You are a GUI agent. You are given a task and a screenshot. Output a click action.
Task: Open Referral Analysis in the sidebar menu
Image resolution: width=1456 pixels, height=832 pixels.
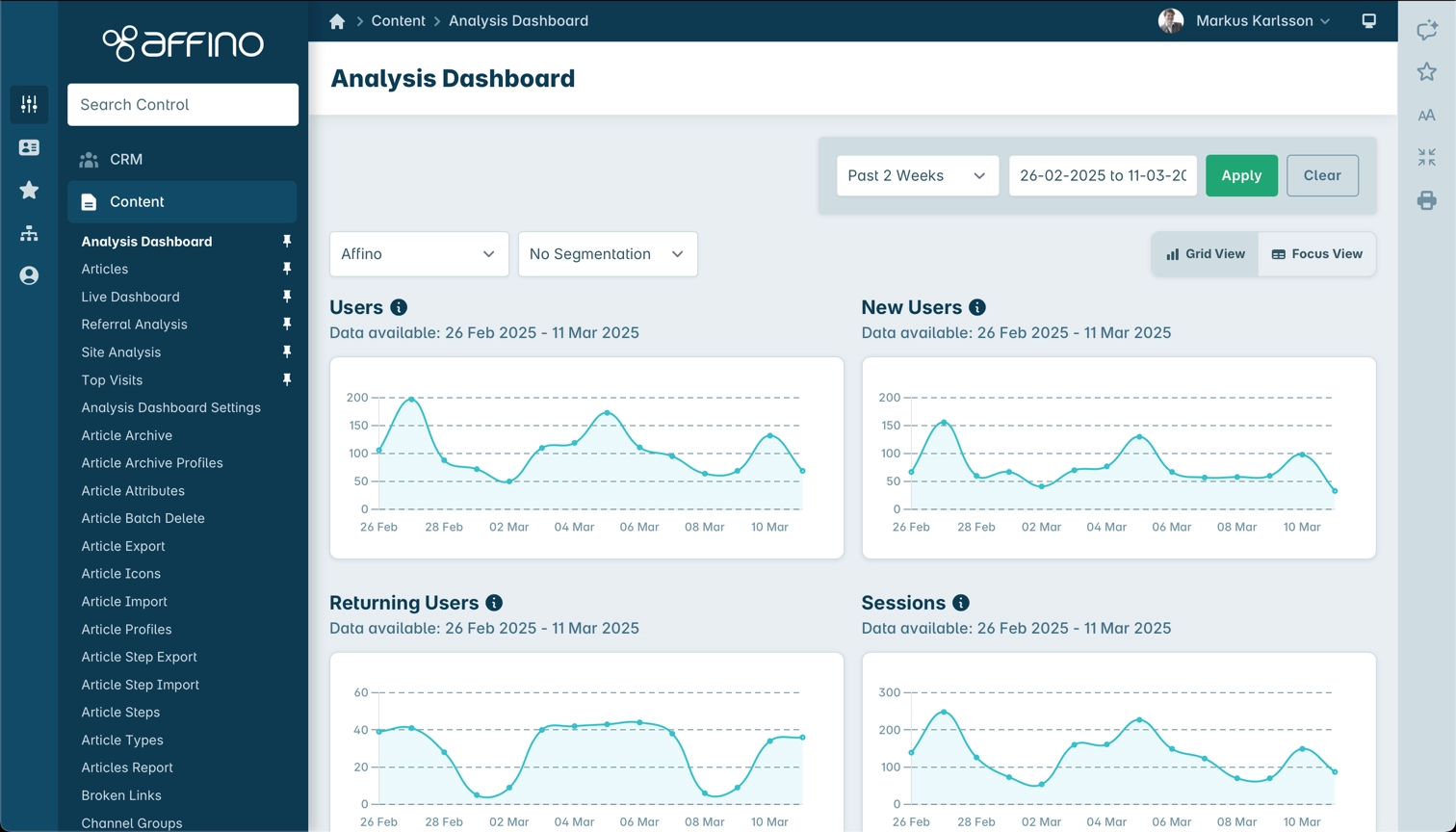point(134,325)
